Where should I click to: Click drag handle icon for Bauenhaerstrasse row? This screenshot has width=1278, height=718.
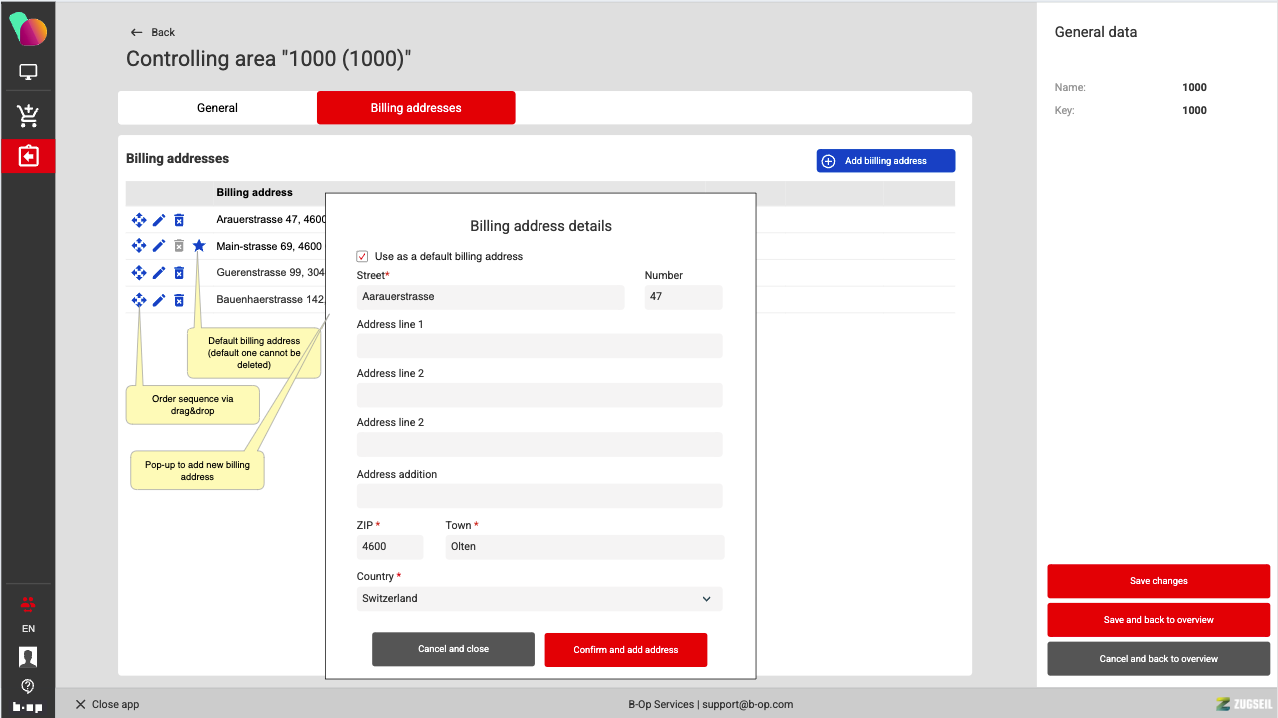[x=139, y=300]
